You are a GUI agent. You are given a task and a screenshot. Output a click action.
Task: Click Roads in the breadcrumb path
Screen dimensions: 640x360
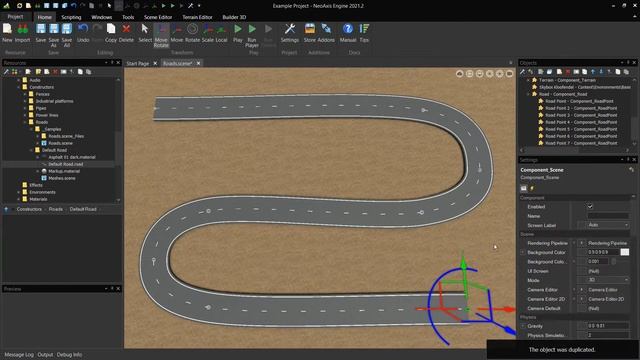click(56, 209)
